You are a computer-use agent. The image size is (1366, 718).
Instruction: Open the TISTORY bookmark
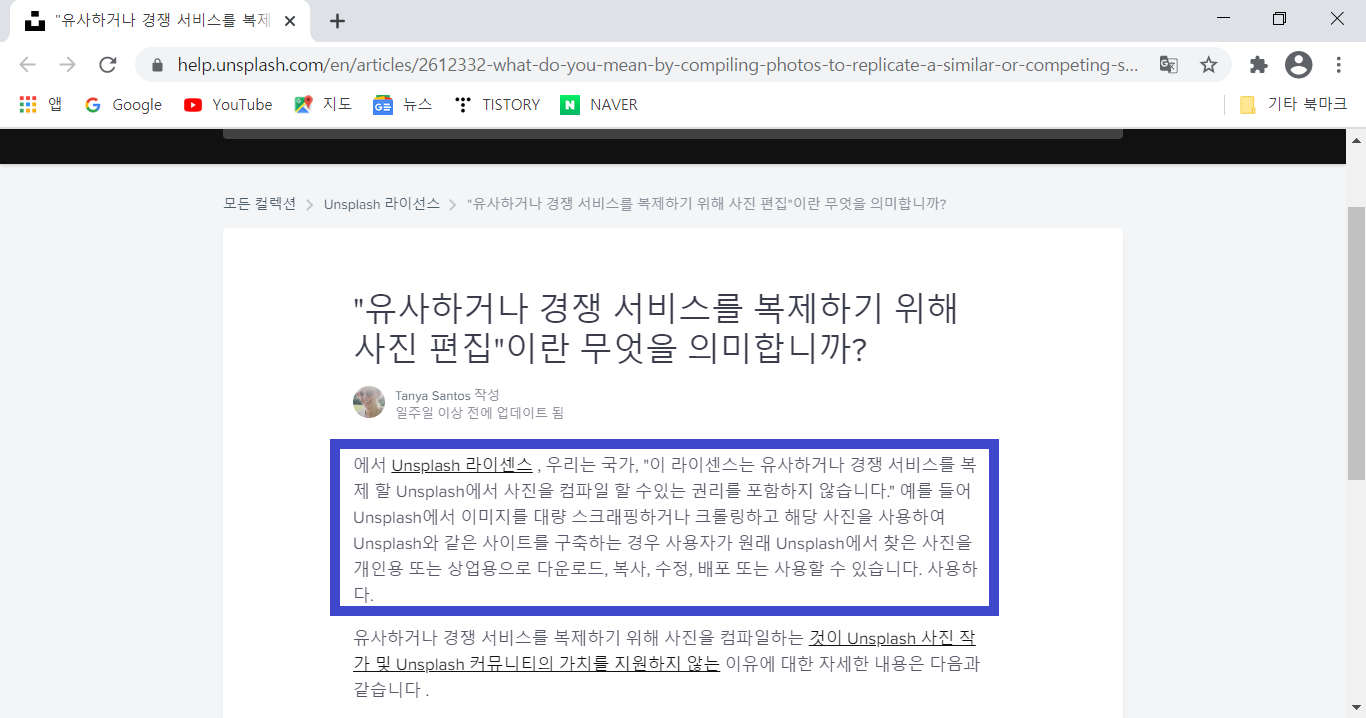click(497, 104)
